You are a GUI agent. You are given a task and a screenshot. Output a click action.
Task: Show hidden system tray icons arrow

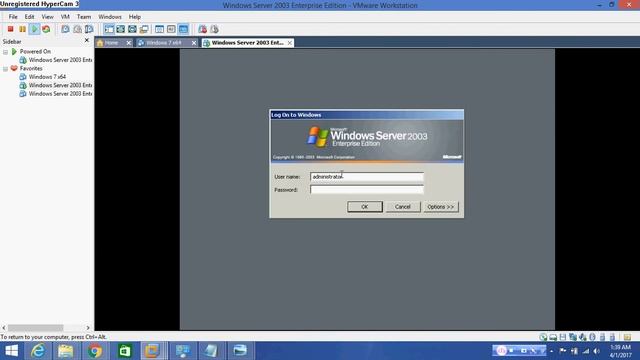(551, 351)
